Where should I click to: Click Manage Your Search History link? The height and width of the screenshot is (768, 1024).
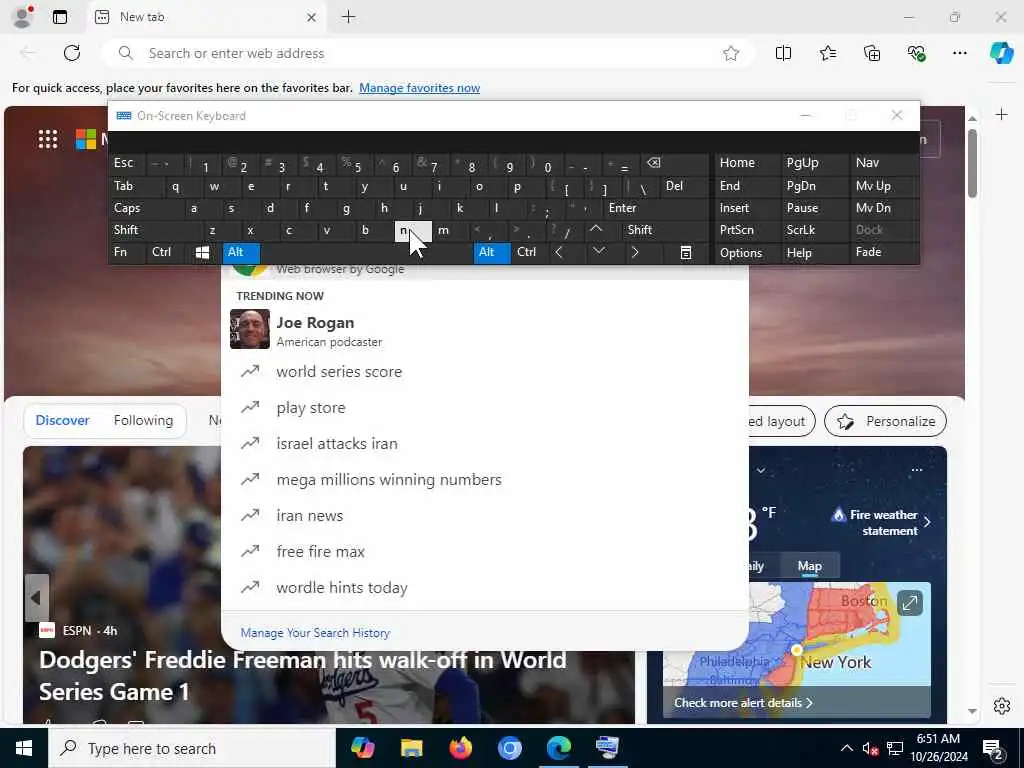(x=315, y=633)
